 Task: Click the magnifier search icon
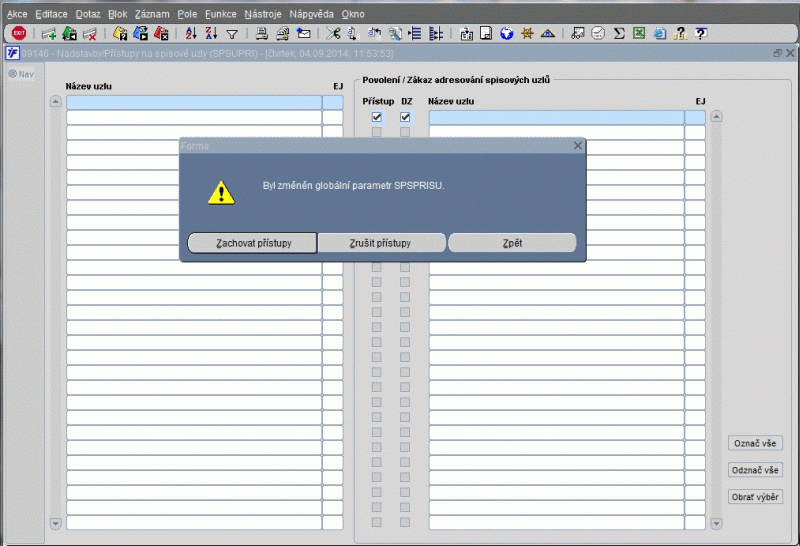[394, 34]
